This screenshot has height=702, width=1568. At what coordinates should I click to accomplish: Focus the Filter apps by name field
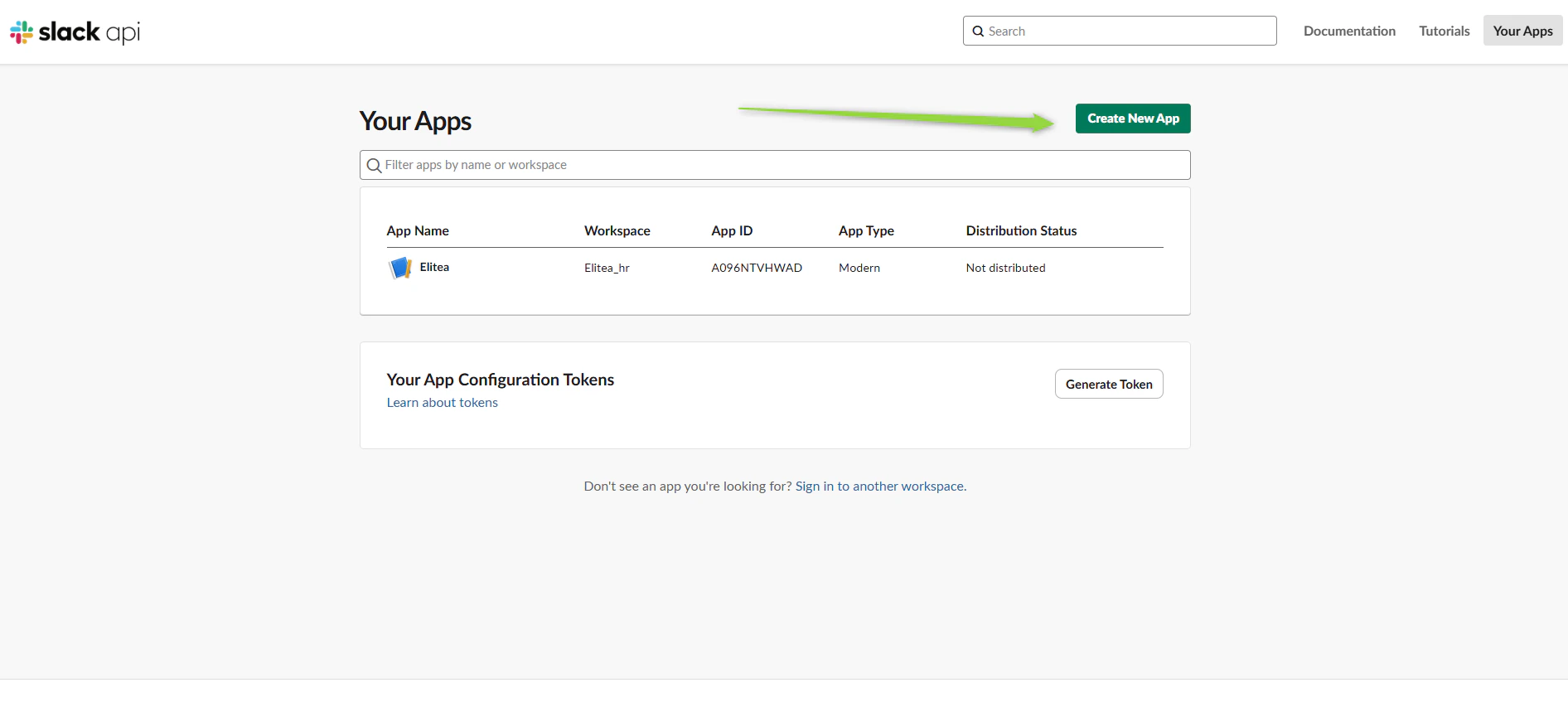click(775, 165)
